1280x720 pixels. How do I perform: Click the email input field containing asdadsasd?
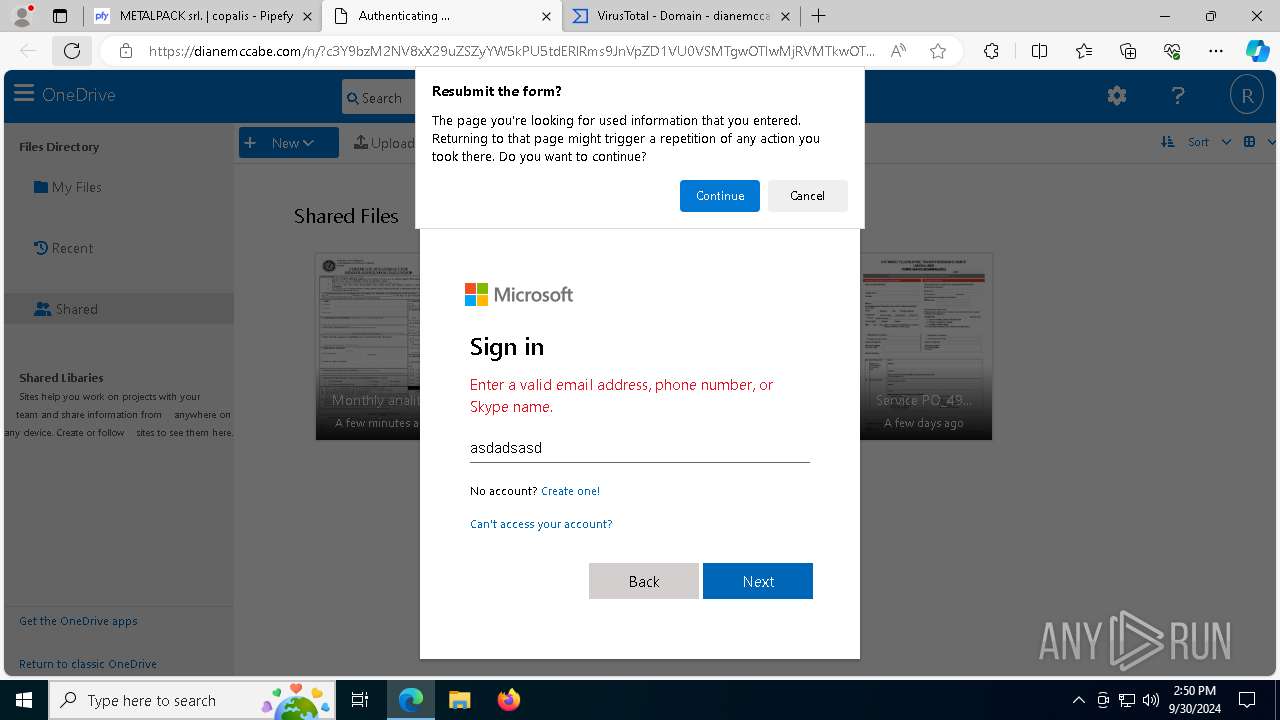pyautogui.click(x=640, y=448)
